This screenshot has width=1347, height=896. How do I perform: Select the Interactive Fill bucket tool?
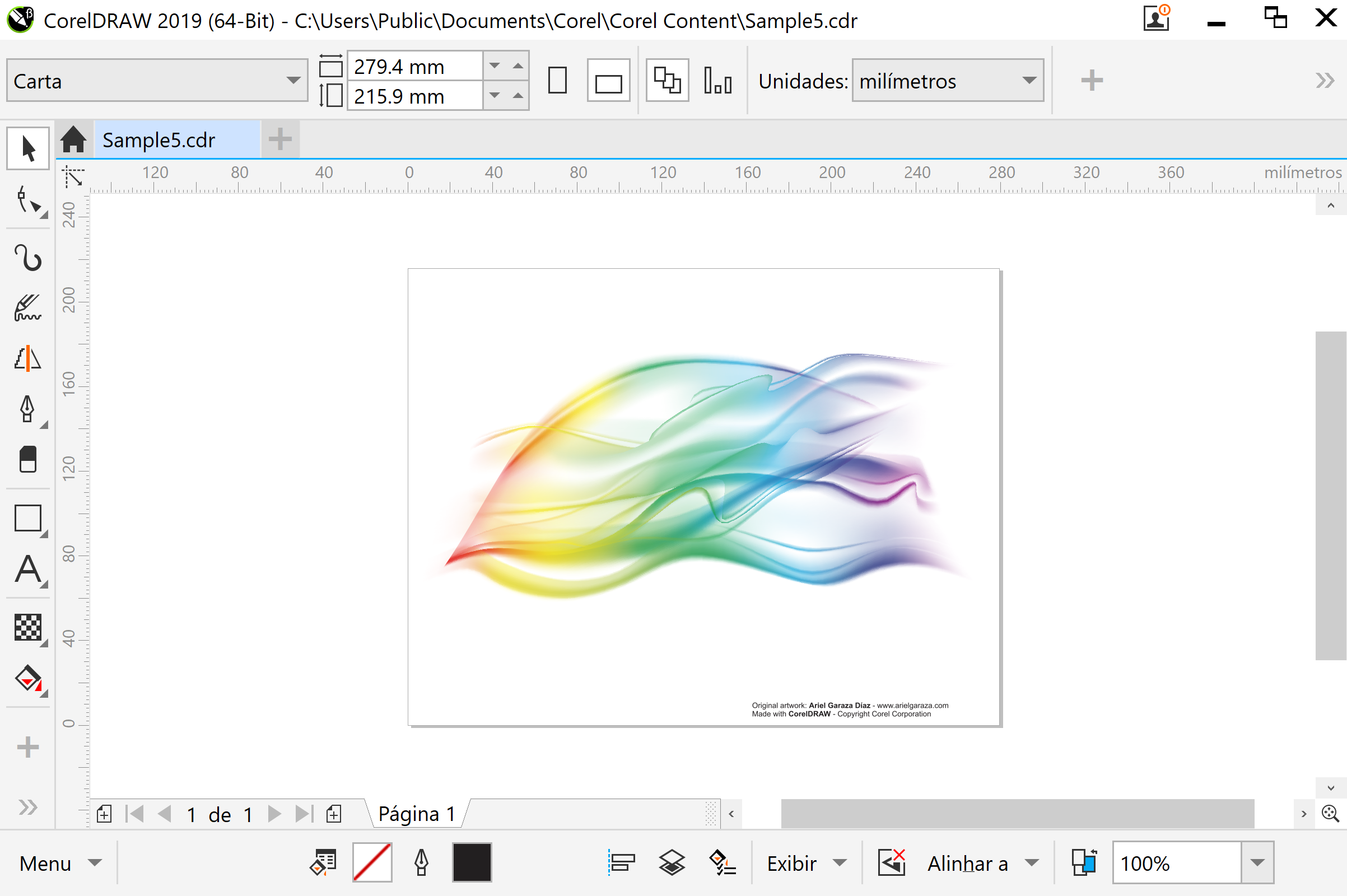pos(27,679)
